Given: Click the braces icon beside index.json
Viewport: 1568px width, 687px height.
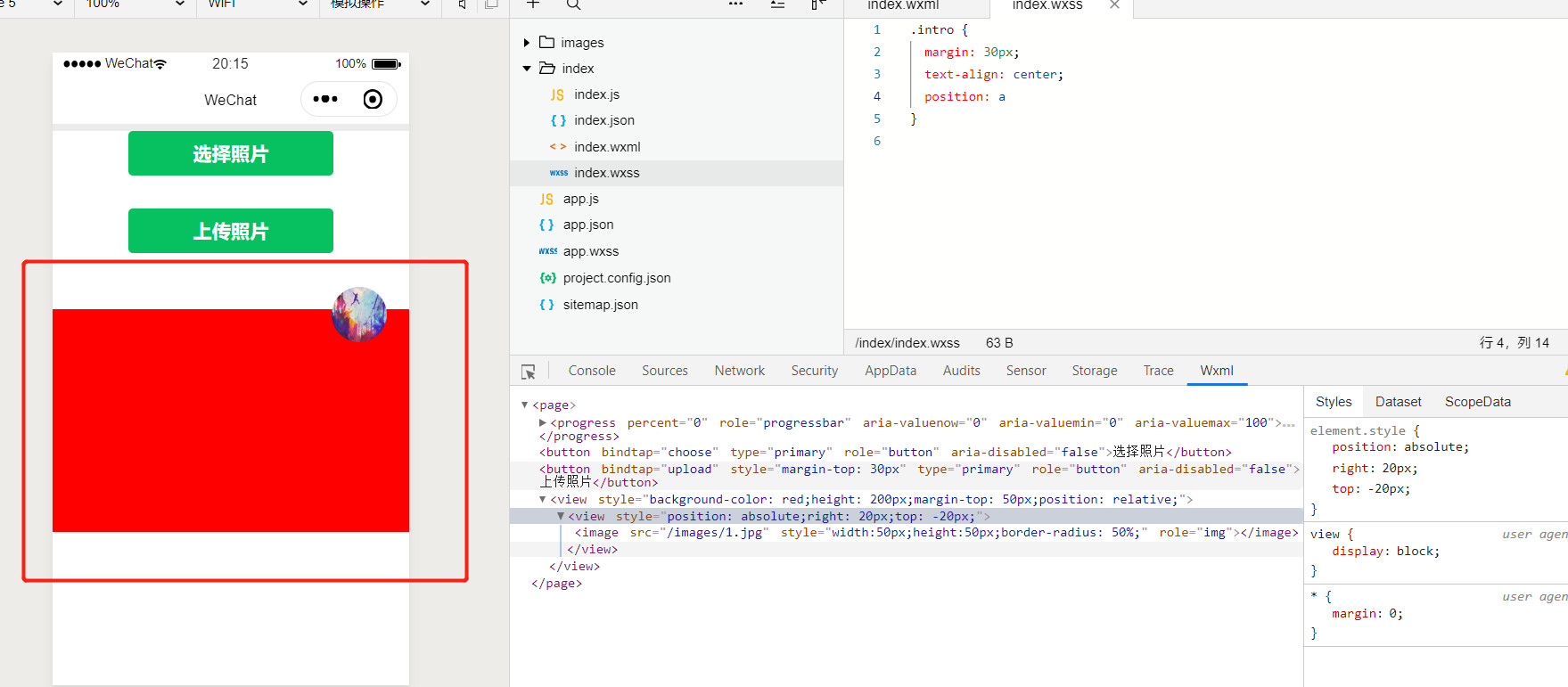Looking at the screenshot, I should coord(558,120).
